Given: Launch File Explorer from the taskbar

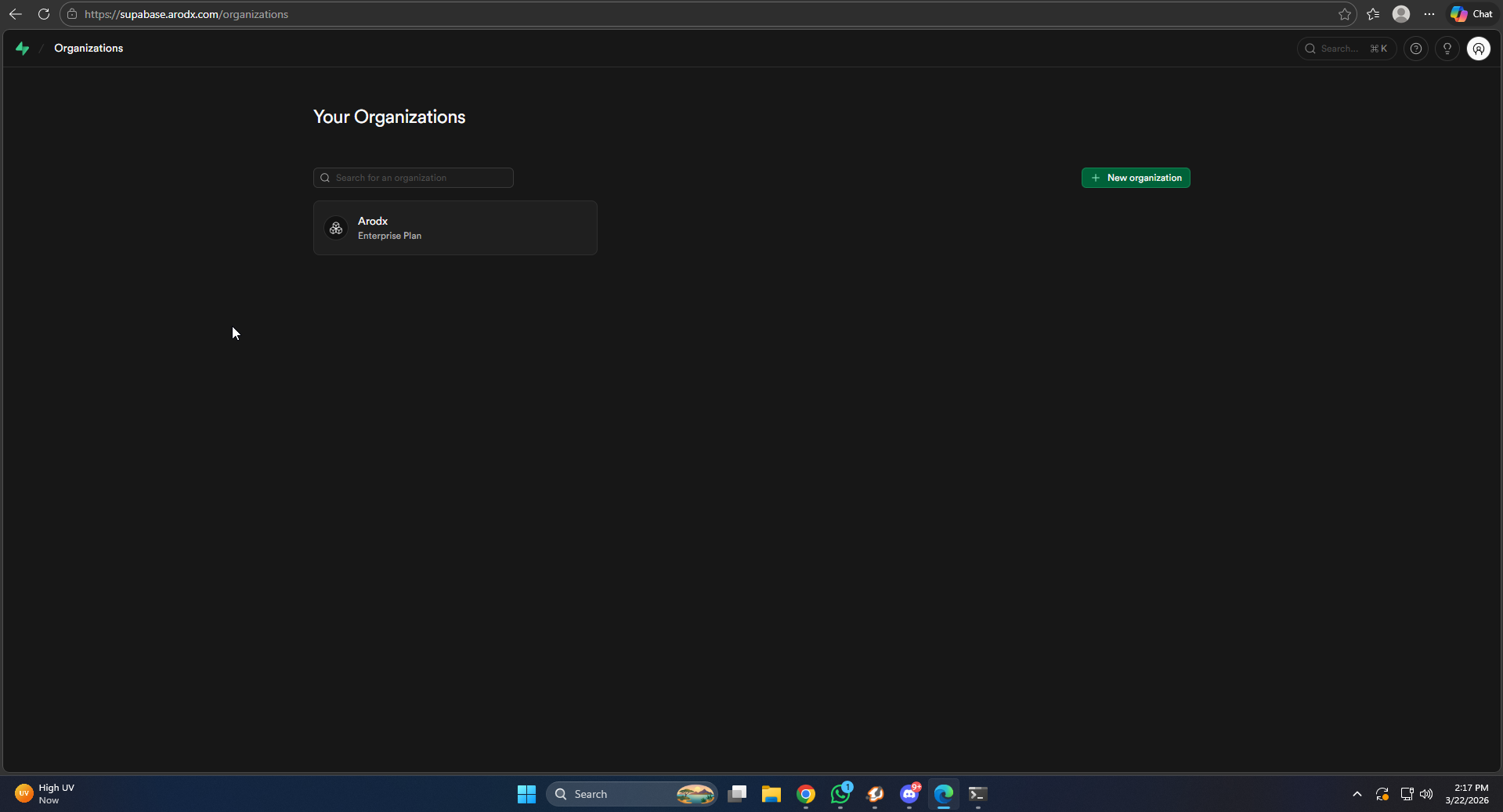Looking at the screenshot, I should (771, 794).
